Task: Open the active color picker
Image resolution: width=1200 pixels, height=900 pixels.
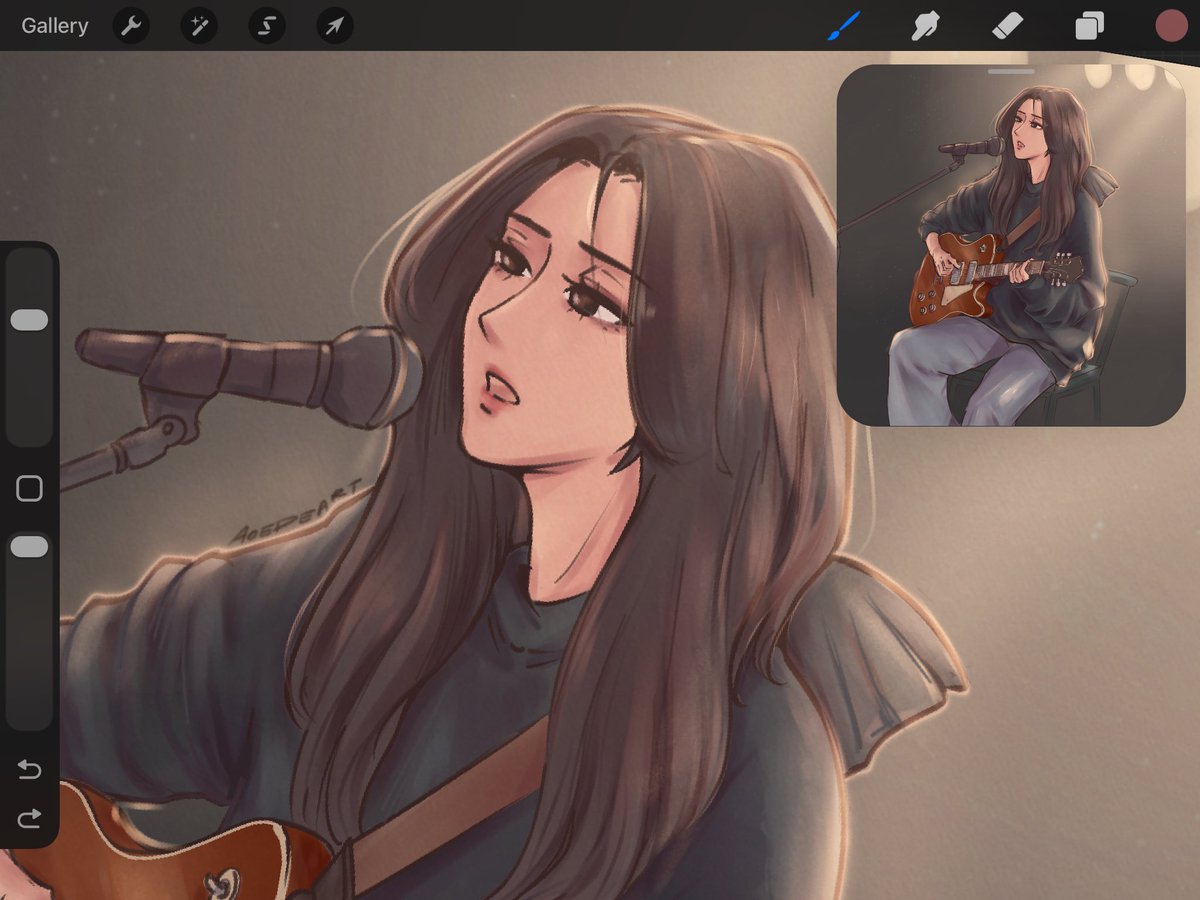Action: [x=1171, y=26]
